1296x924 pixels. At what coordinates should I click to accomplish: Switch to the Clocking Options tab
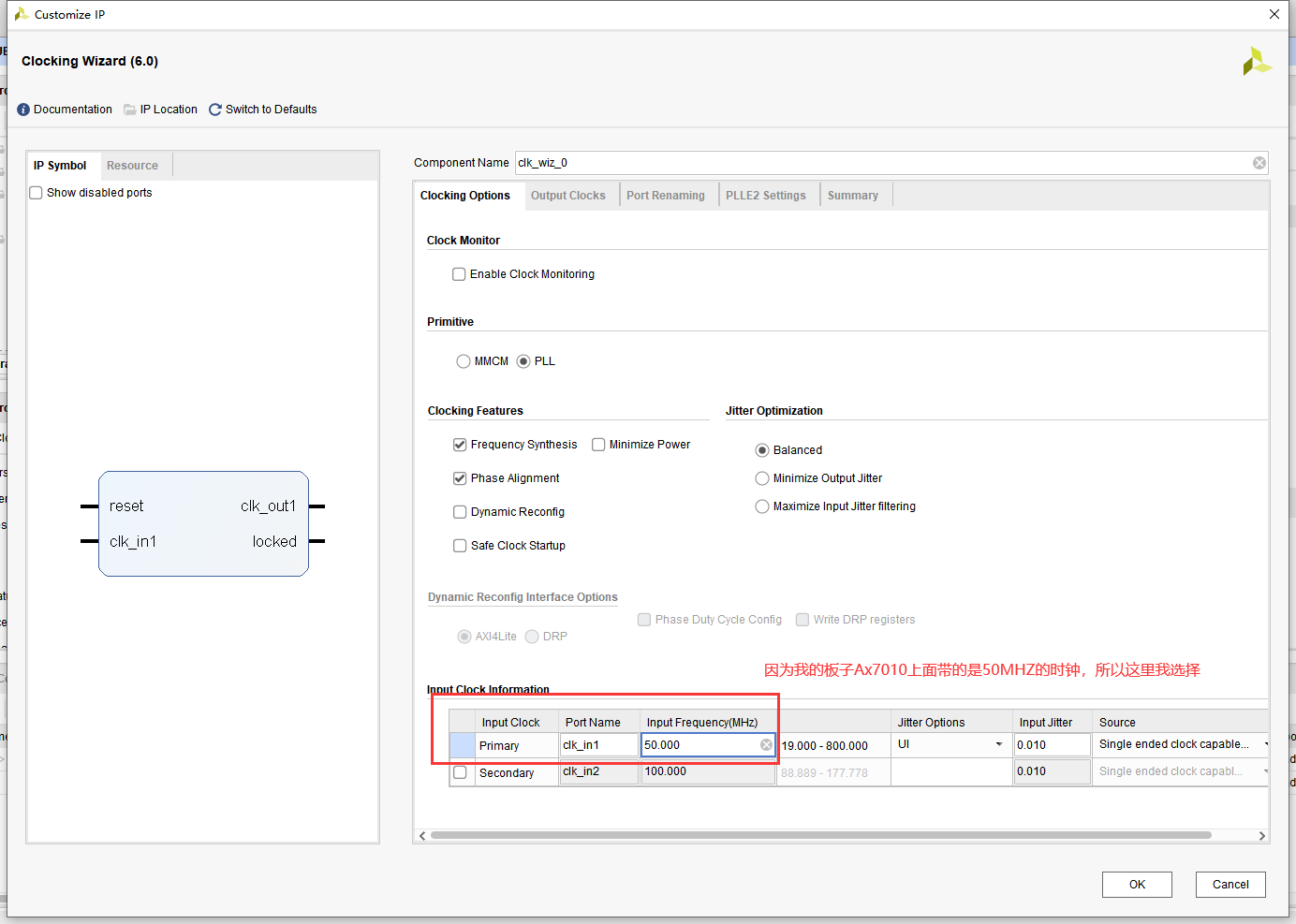pos(465,196)
